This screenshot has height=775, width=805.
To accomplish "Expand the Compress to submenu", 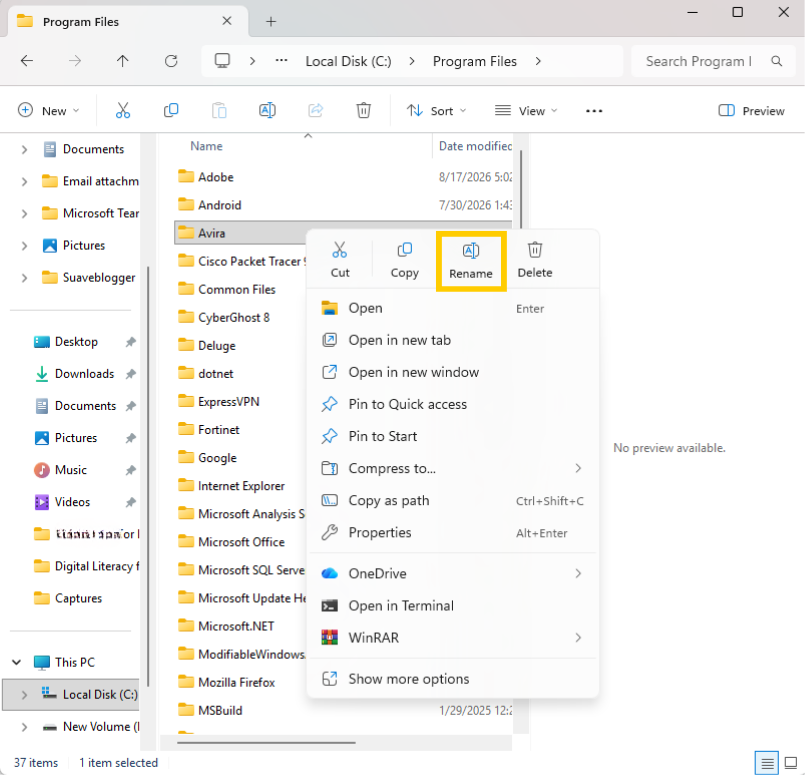I will tap(578, 469).
